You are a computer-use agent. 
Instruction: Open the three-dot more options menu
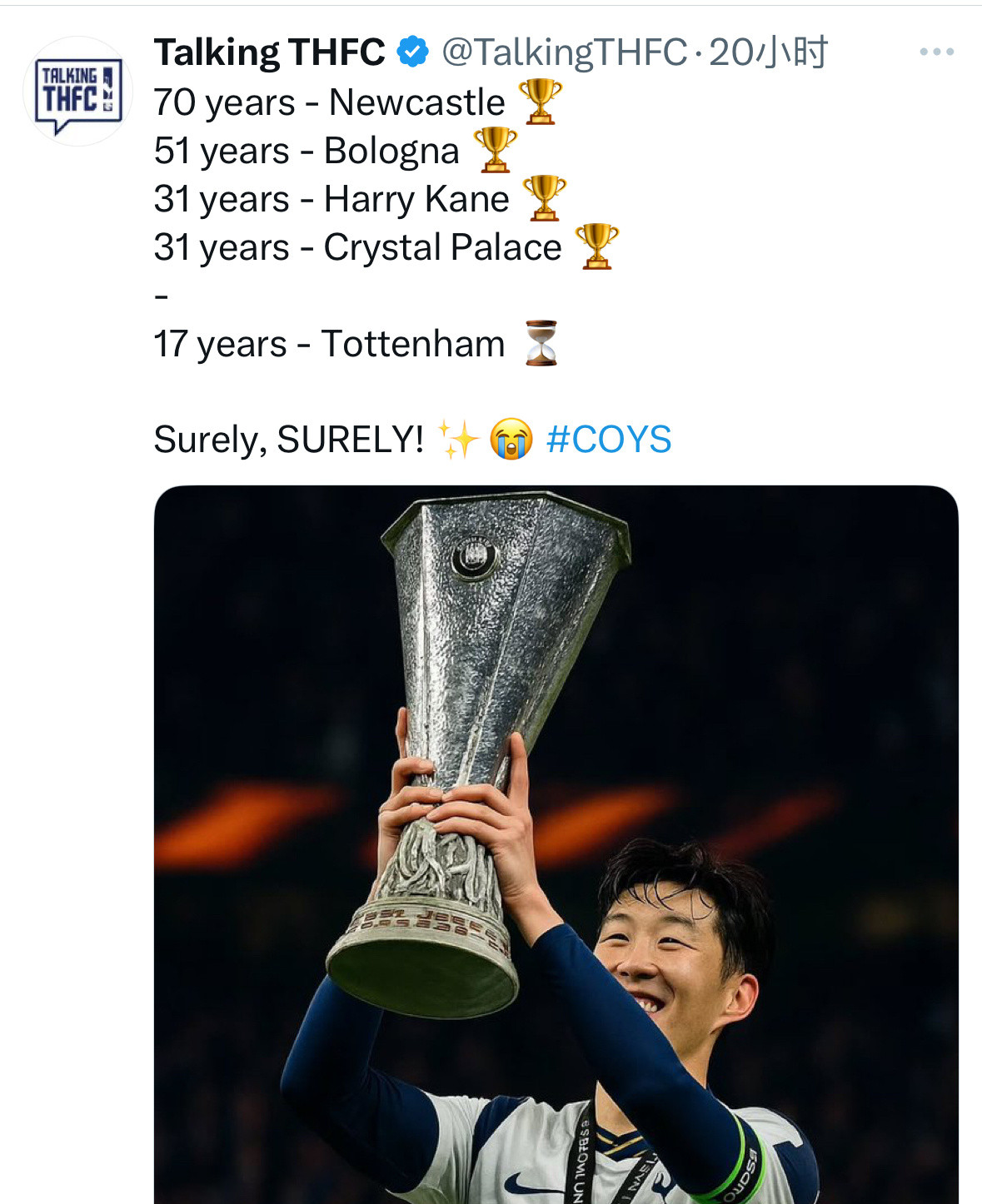coord(936,52)
